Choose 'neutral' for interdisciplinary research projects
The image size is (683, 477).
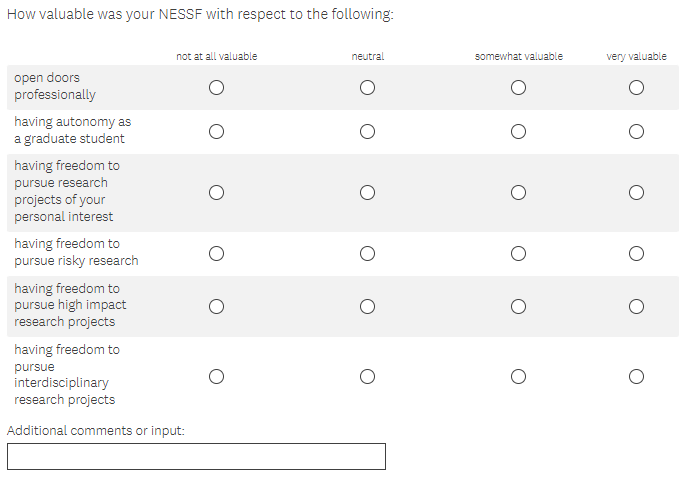click(x=367, y=376)
